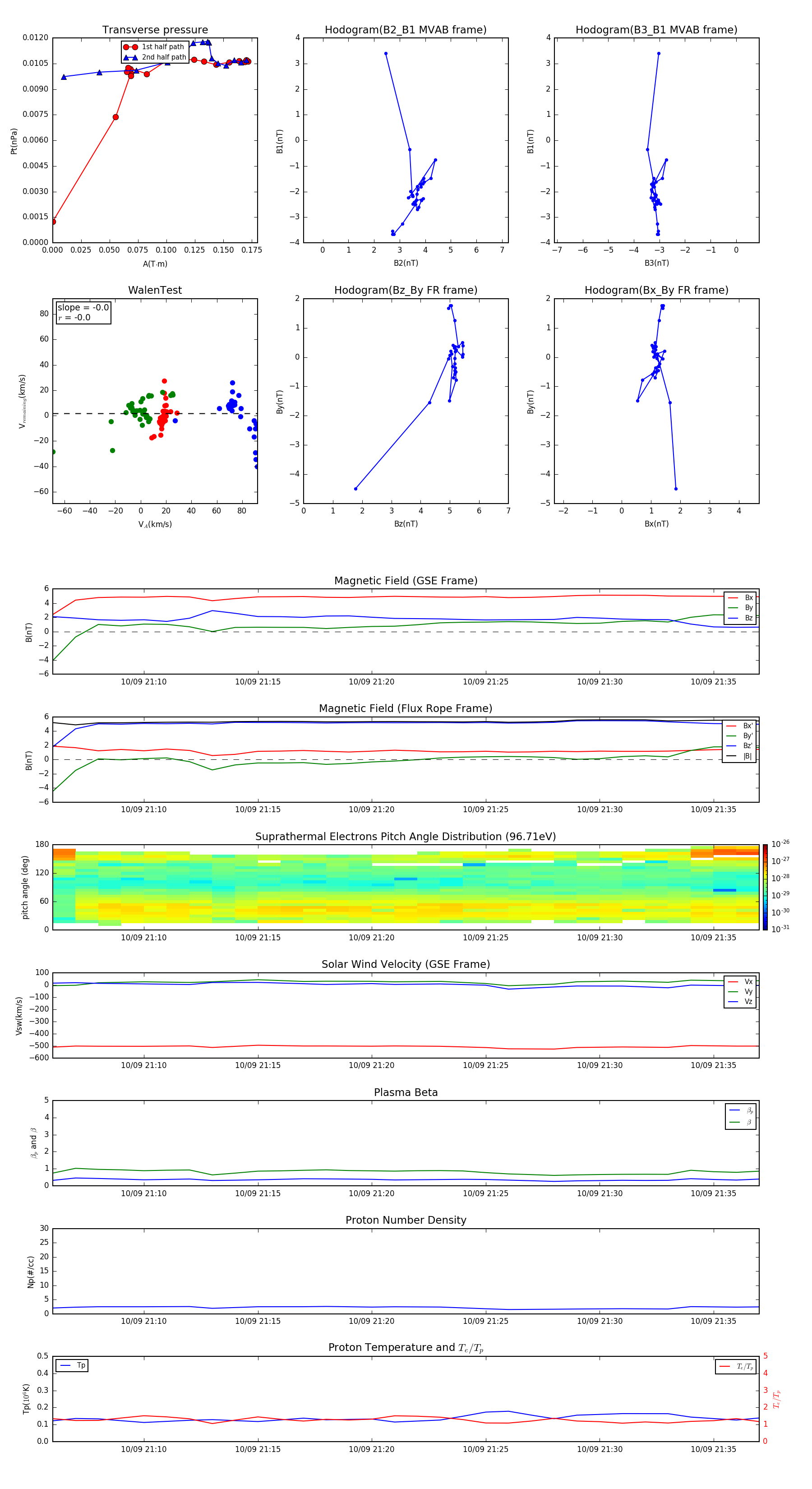Viewport: 812px width, 1489px height.
Task: Click the Vy entry in the velocity legend
Action: pyautogui.click(x=741, y=992)
